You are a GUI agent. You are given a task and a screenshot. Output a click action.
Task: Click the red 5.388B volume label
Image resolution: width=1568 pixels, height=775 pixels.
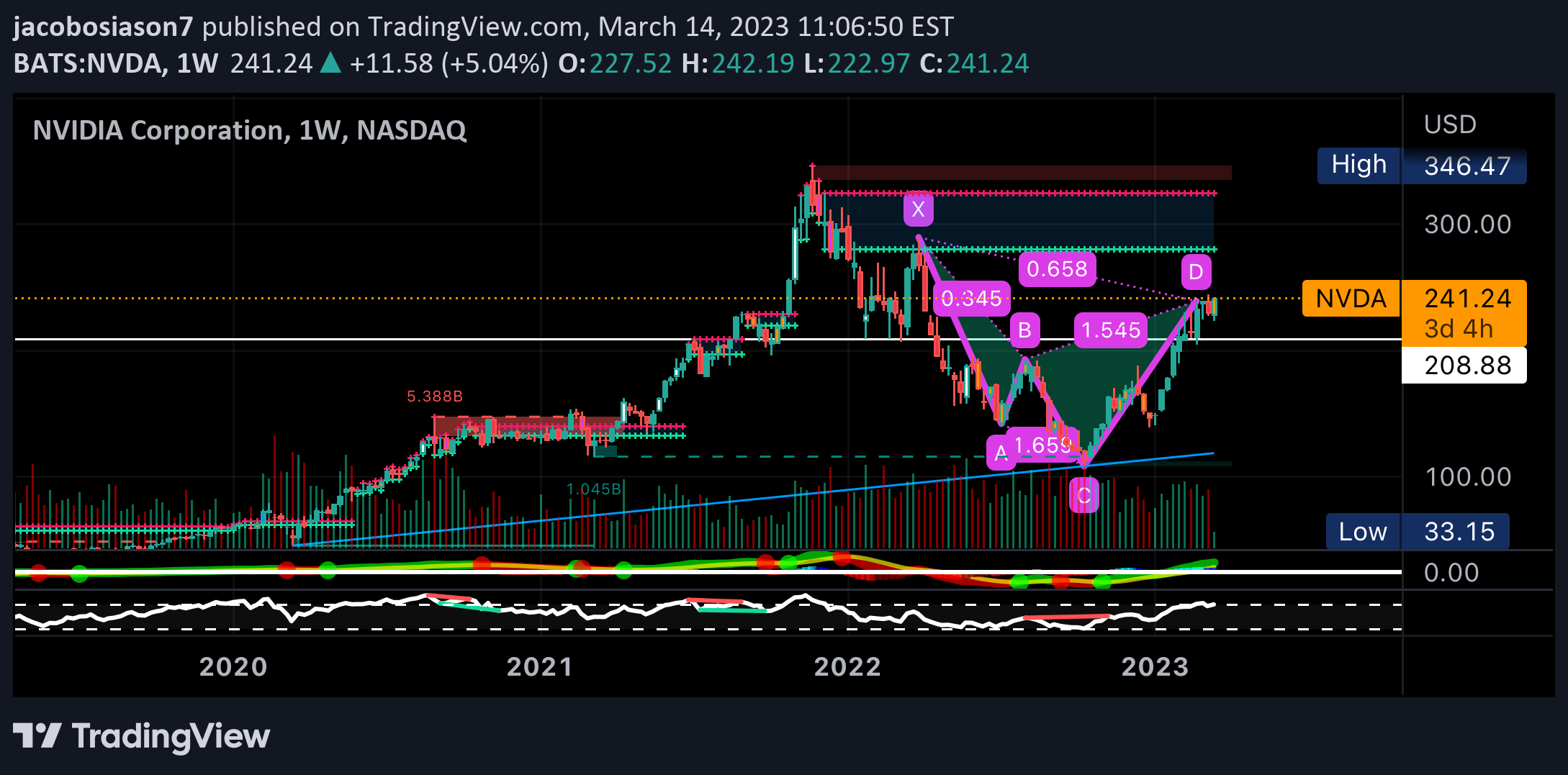[x=435, y=396]
